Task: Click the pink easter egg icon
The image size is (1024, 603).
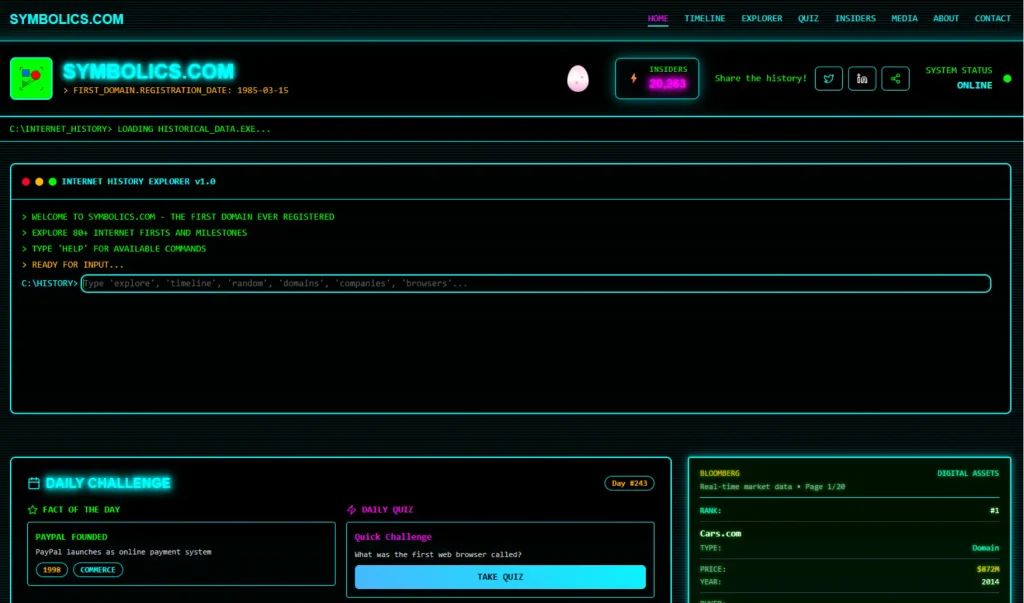Action: [x=577, y=78]
